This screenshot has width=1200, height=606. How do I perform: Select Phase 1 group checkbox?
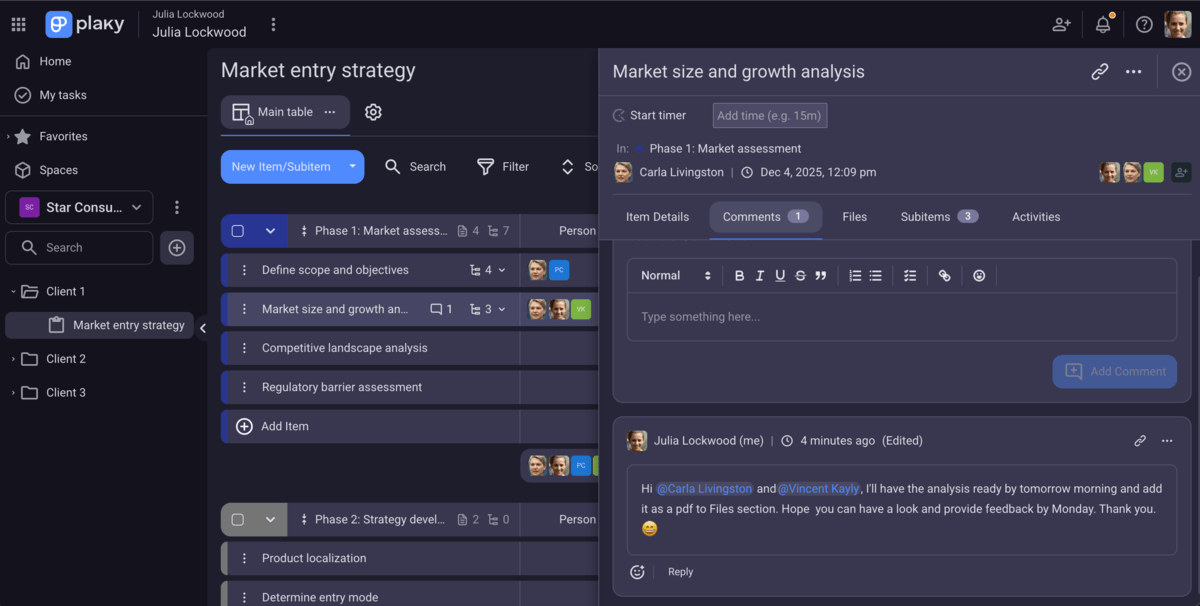tap(238, 231)
